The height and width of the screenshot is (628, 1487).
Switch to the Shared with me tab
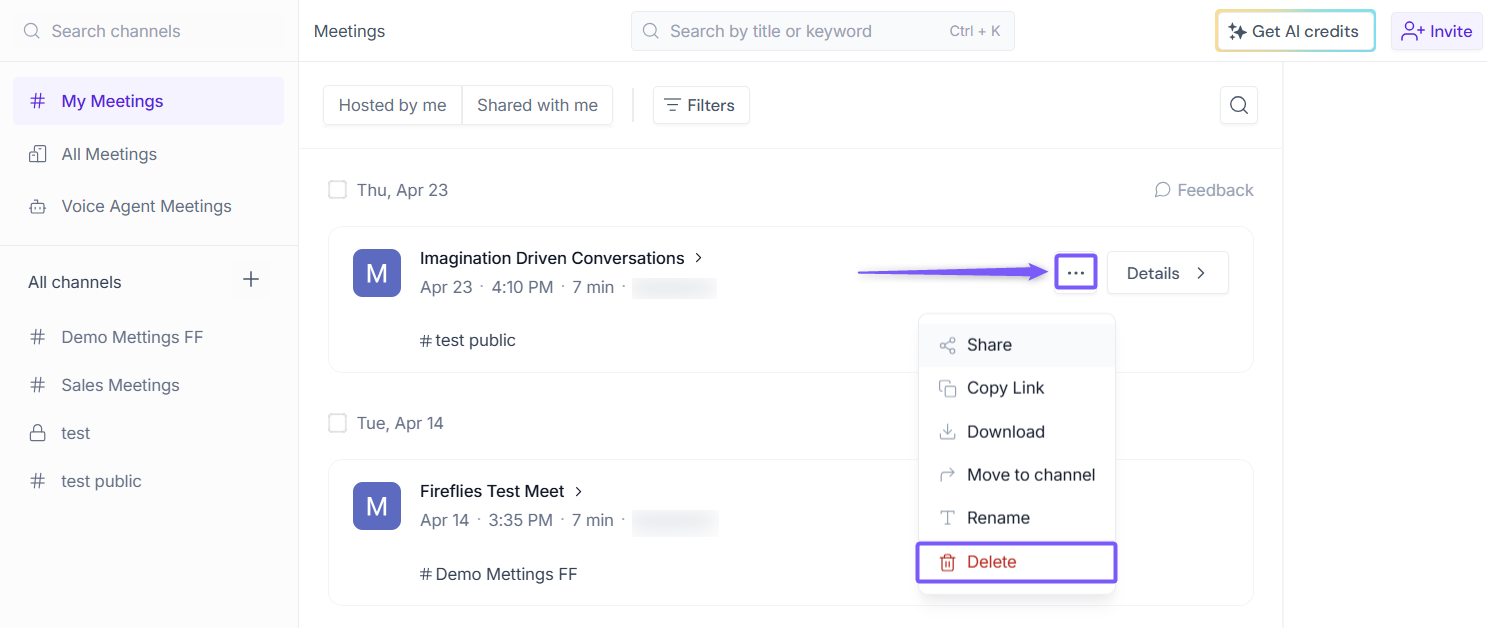[x=537, y=105]
